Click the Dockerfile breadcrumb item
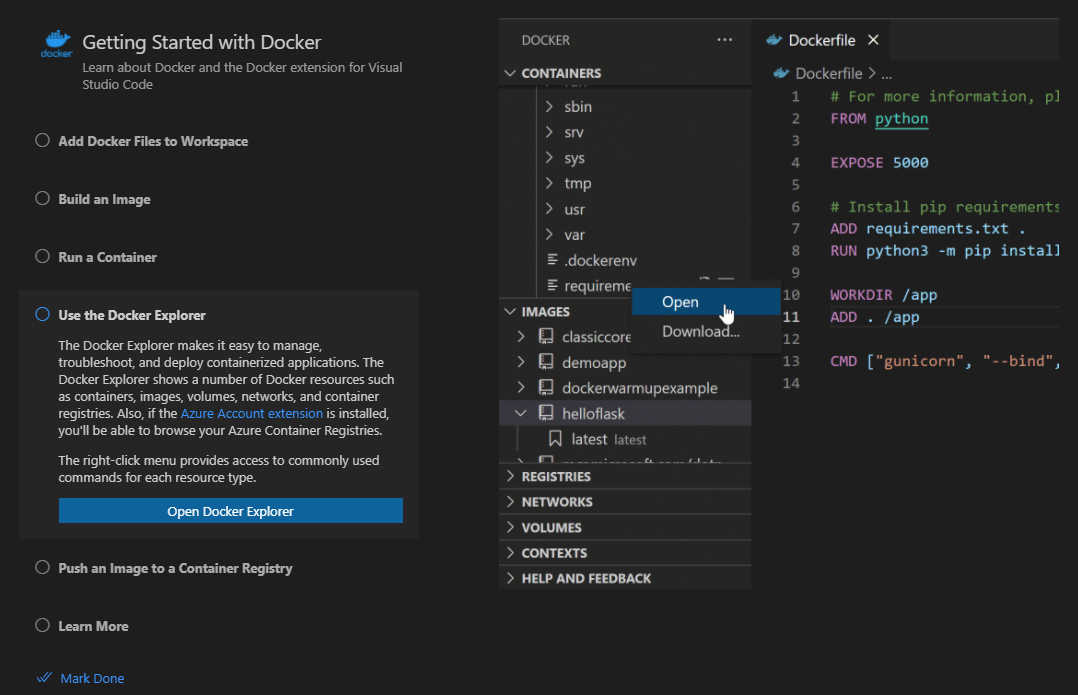 (828, 73)
